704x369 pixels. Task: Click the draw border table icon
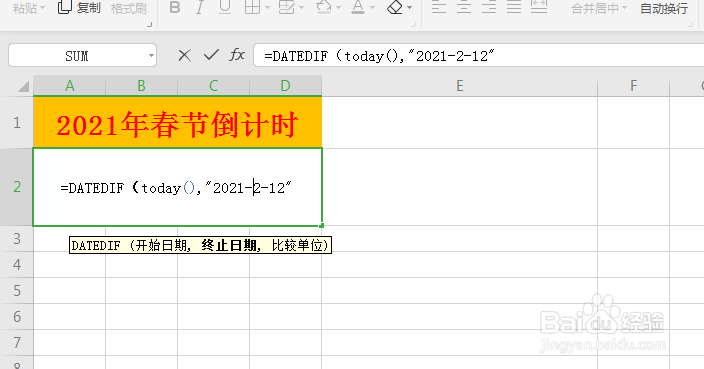[286, 8]
